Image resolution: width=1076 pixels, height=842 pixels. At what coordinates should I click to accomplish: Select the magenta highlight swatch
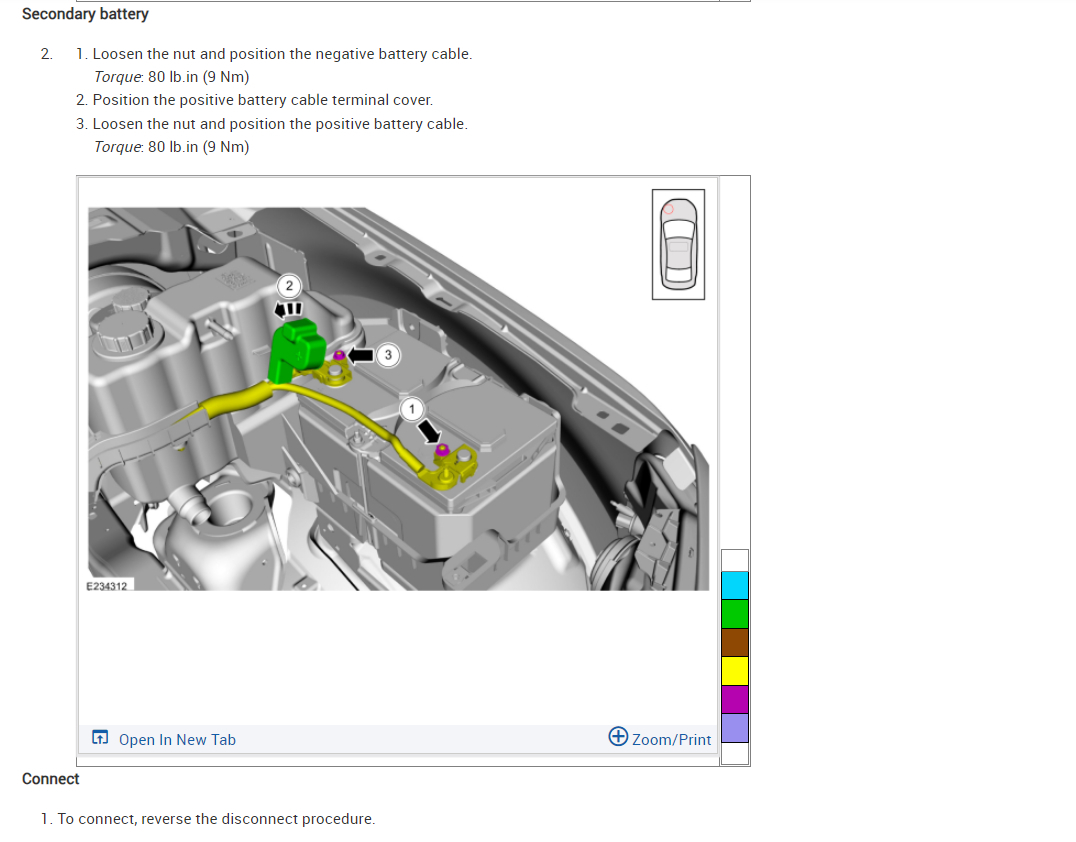click(735, 699)
